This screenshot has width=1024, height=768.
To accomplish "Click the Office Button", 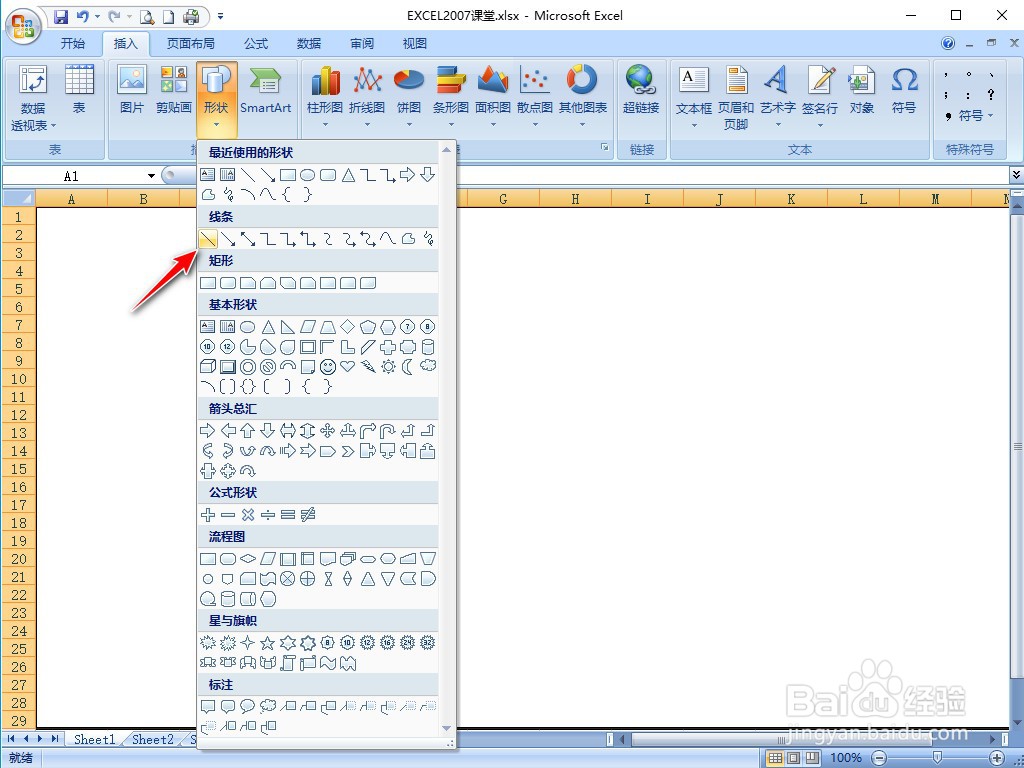I will [x=24, y=26].
